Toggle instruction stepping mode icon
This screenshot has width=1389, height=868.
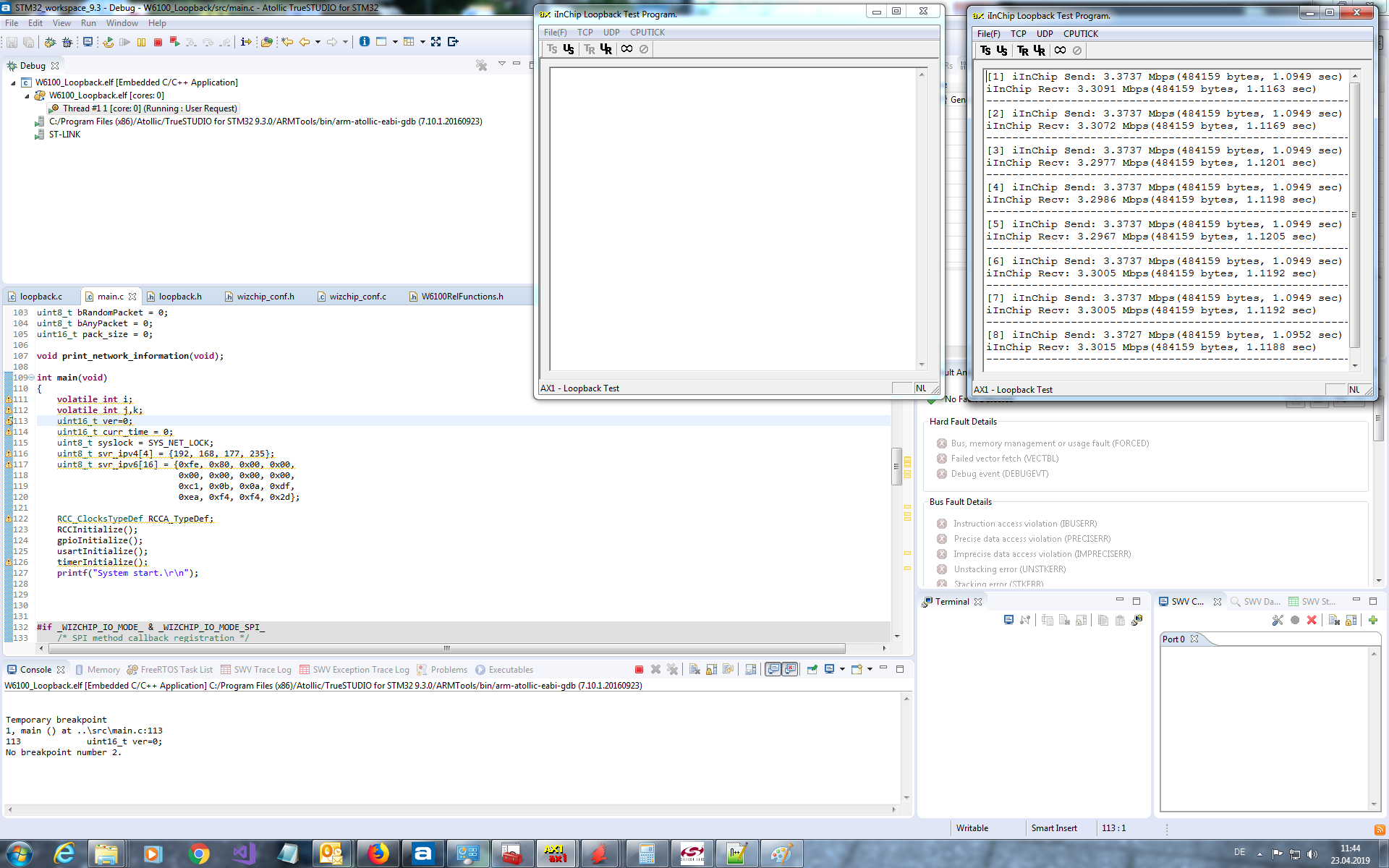pos(246,42)
